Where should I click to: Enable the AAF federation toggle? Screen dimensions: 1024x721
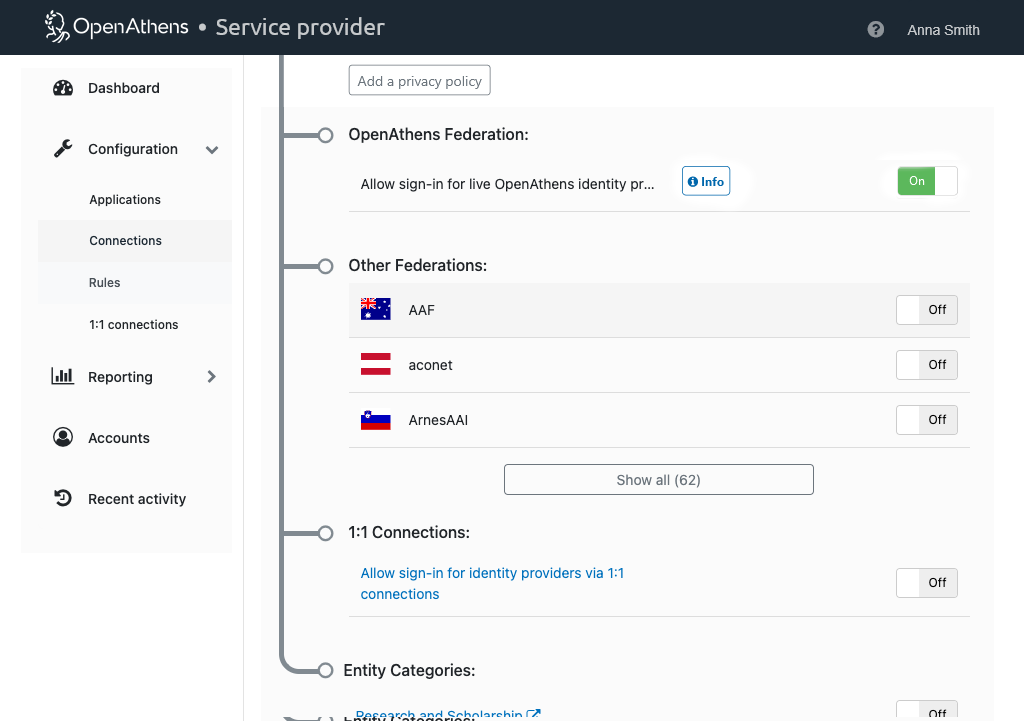(926, 310)
